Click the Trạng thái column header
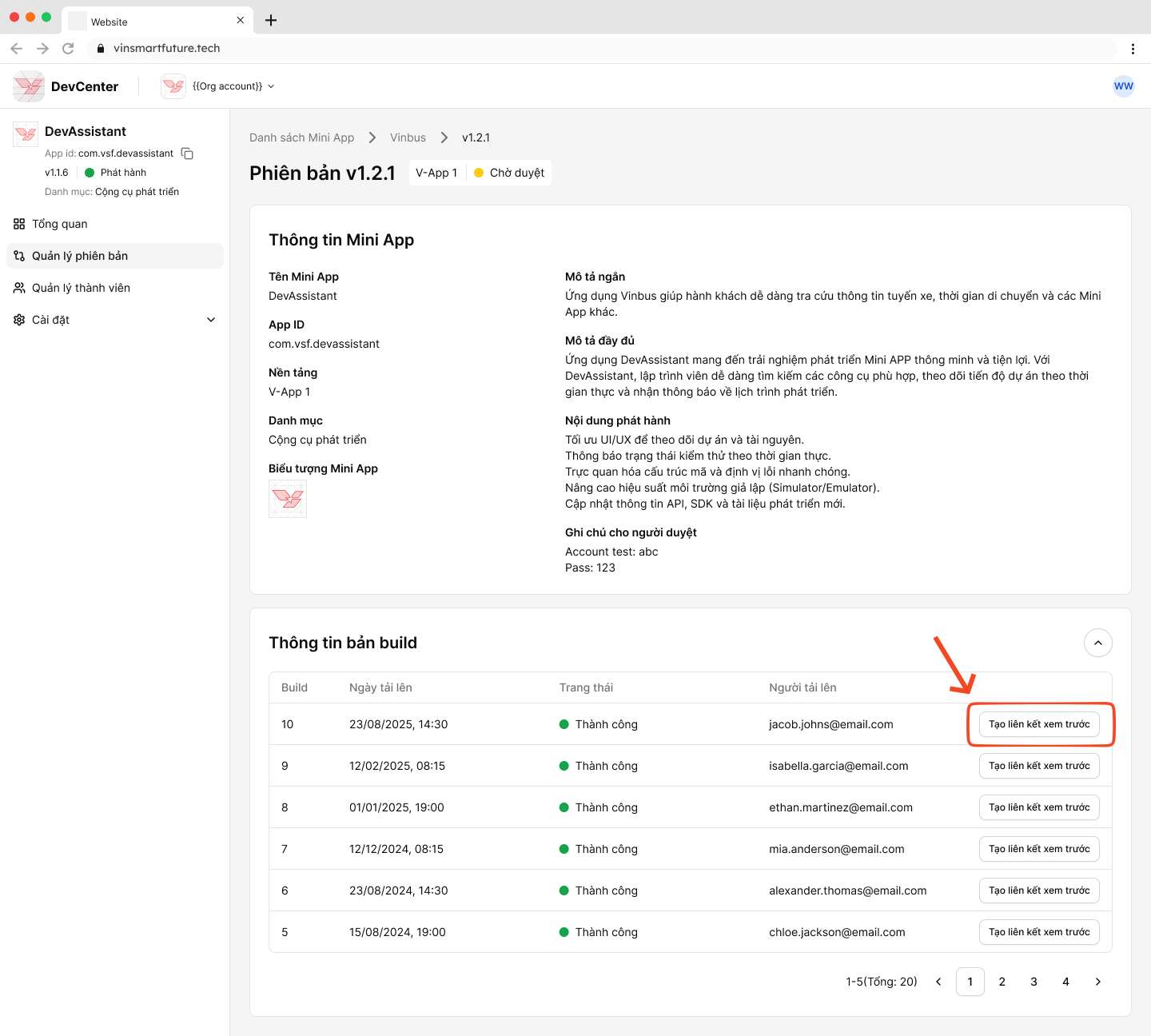Viewport: 1151px width, 1036px height. pos(586,687)
